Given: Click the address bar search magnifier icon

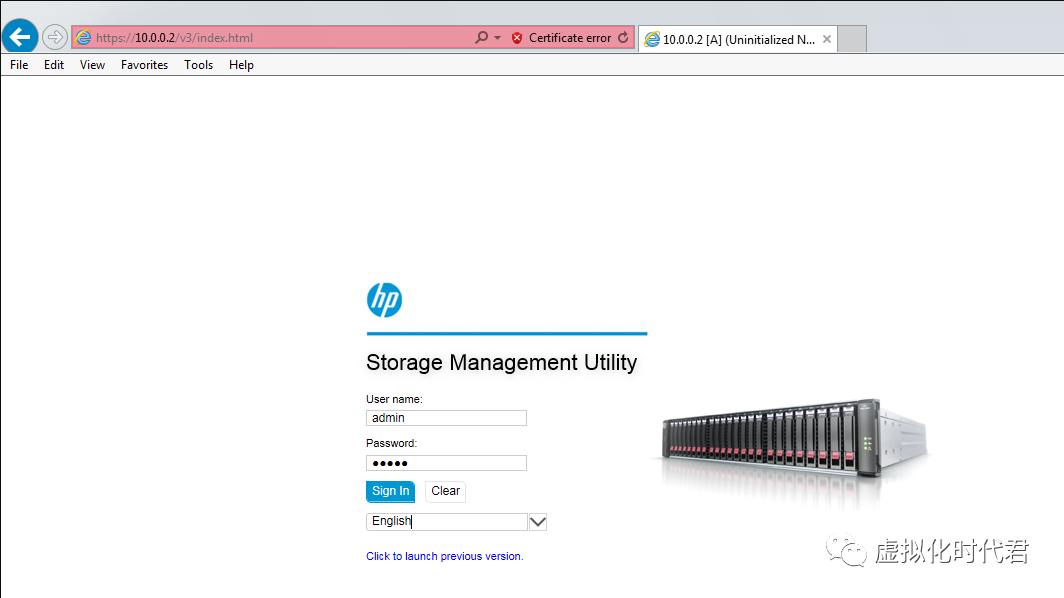Looking at the screenshot, I should click(x=481, y=37).
